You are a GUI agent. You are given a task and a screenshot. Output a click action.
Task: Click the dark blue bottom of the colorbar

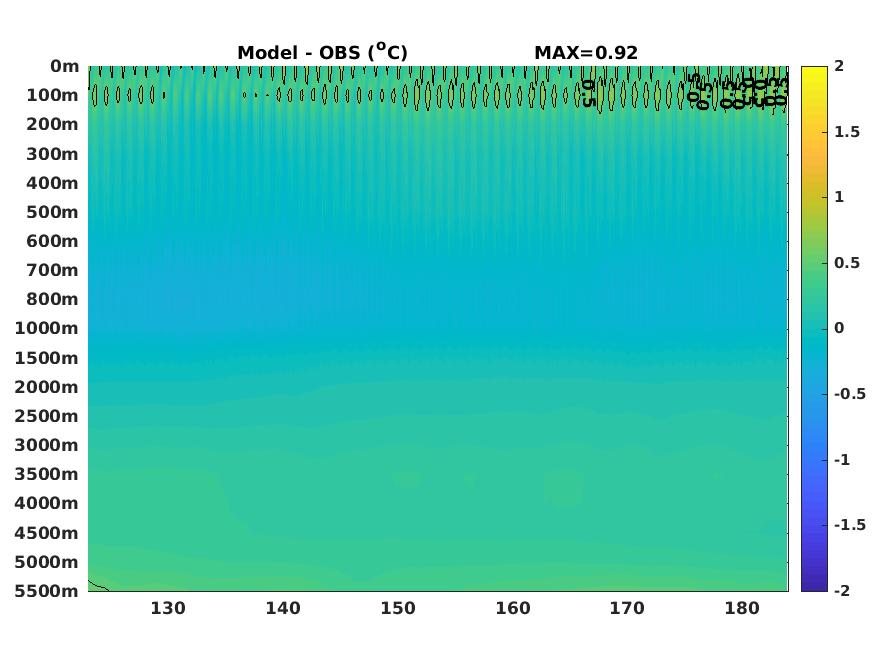814,587
